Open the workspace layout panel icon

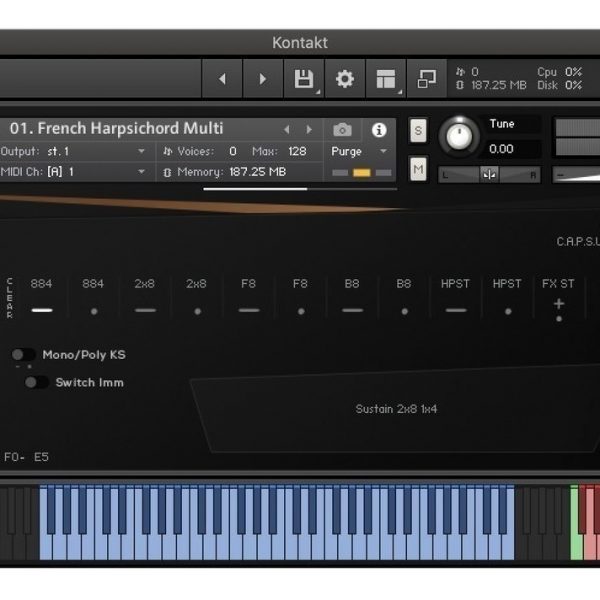tap(386, 79)
